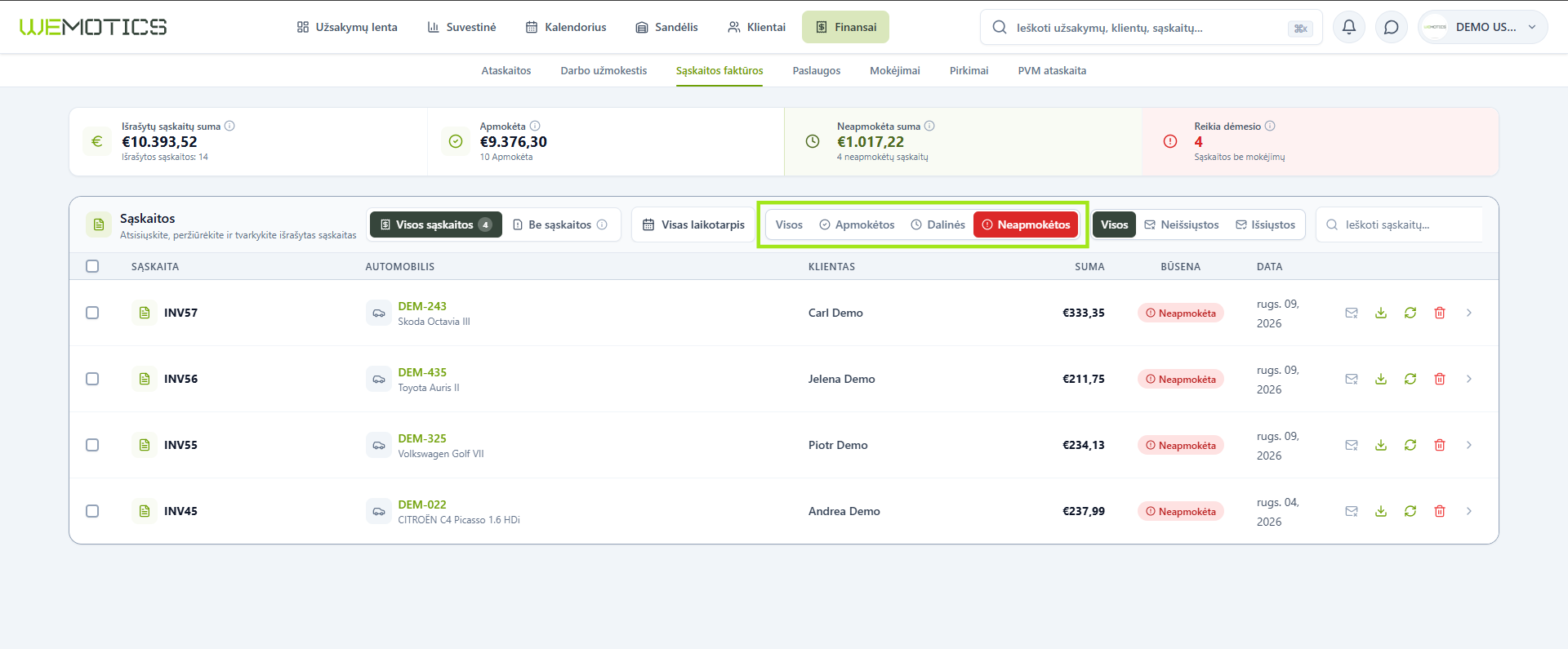This screenshot has height=649, width=1568.
Task: Email the INV56 invoice
Action: click(1352, 379)
